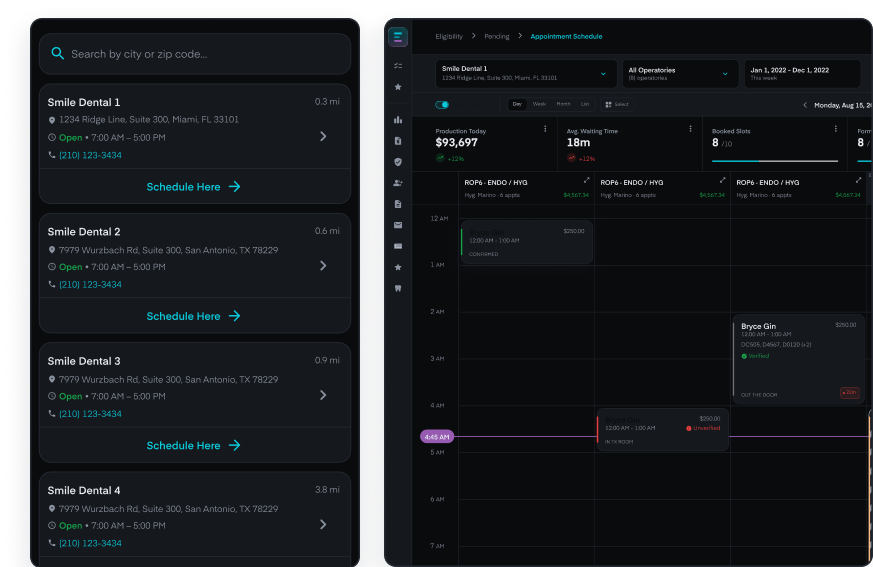Viewport: 873px width, 567px height.
Task: Open the Unverified Bryce Gin appointment card
Action: point(663,429)
